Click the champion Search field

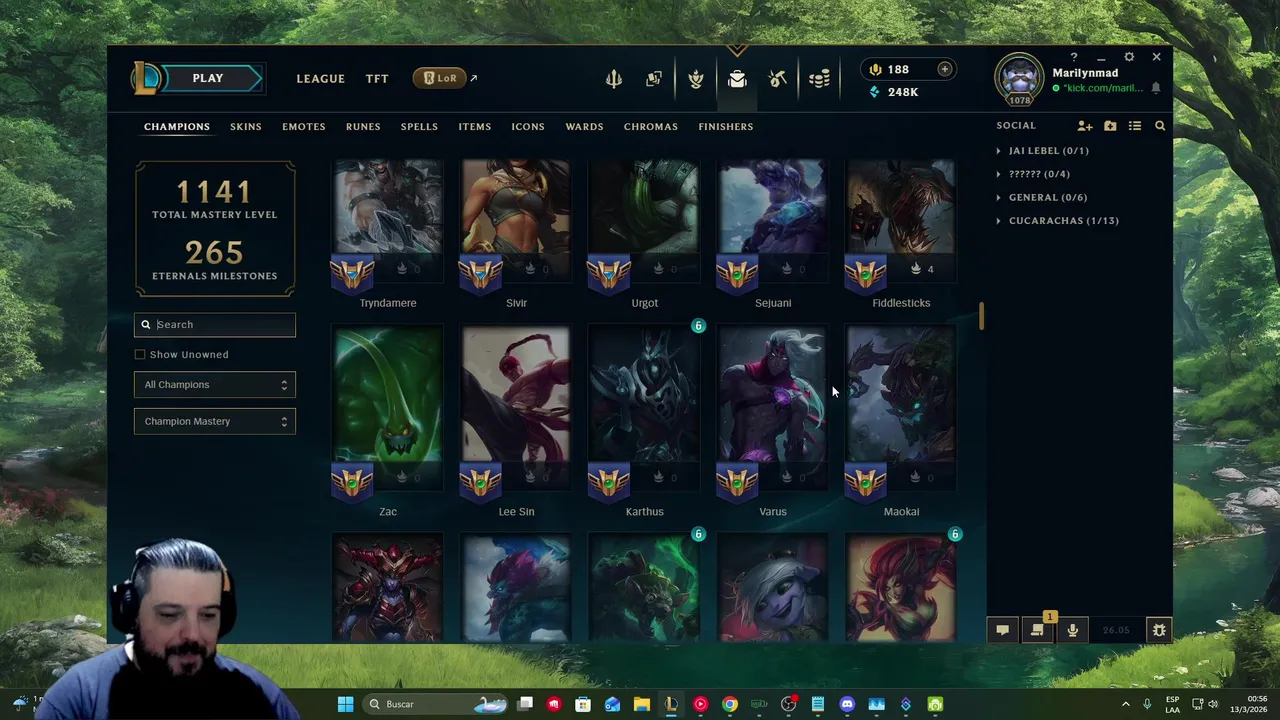215,324
